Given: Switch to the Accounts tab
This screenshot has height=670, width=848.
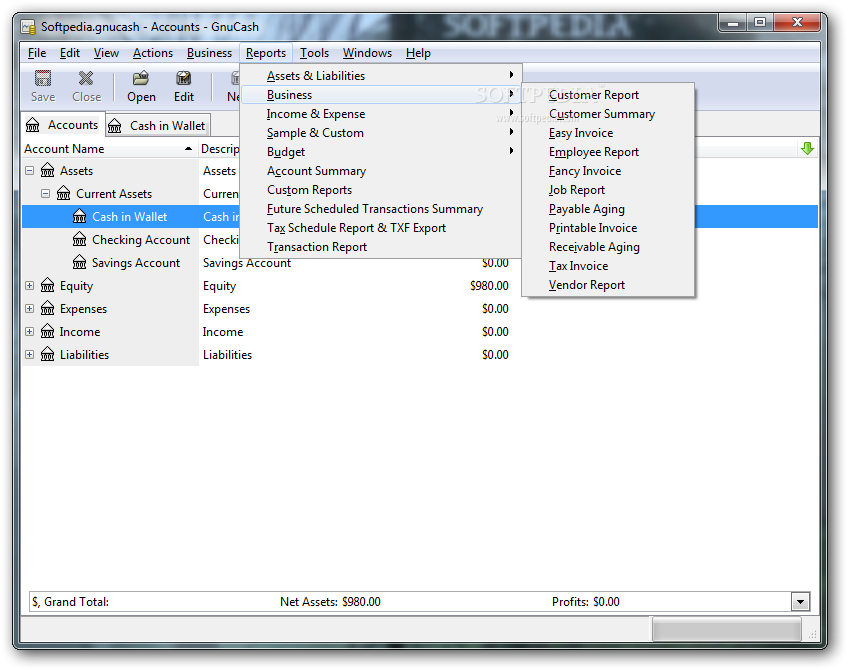Looking at the screenshot, I should (63, 125).
